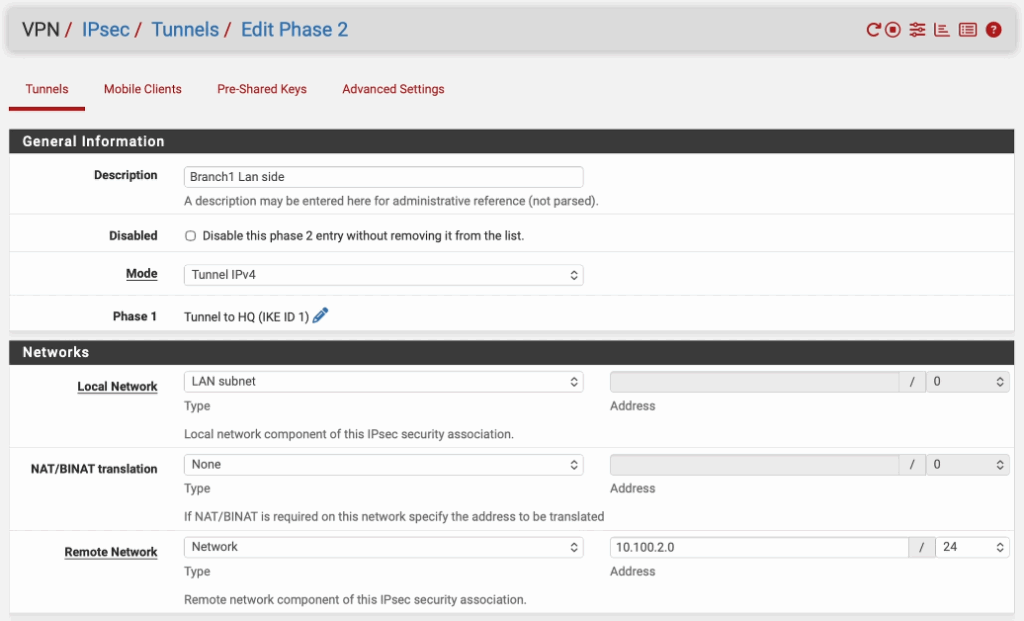The image size is (1024, 621).
Task: Expand the Local Network type dropdown
Action: (x=383, y=382)
